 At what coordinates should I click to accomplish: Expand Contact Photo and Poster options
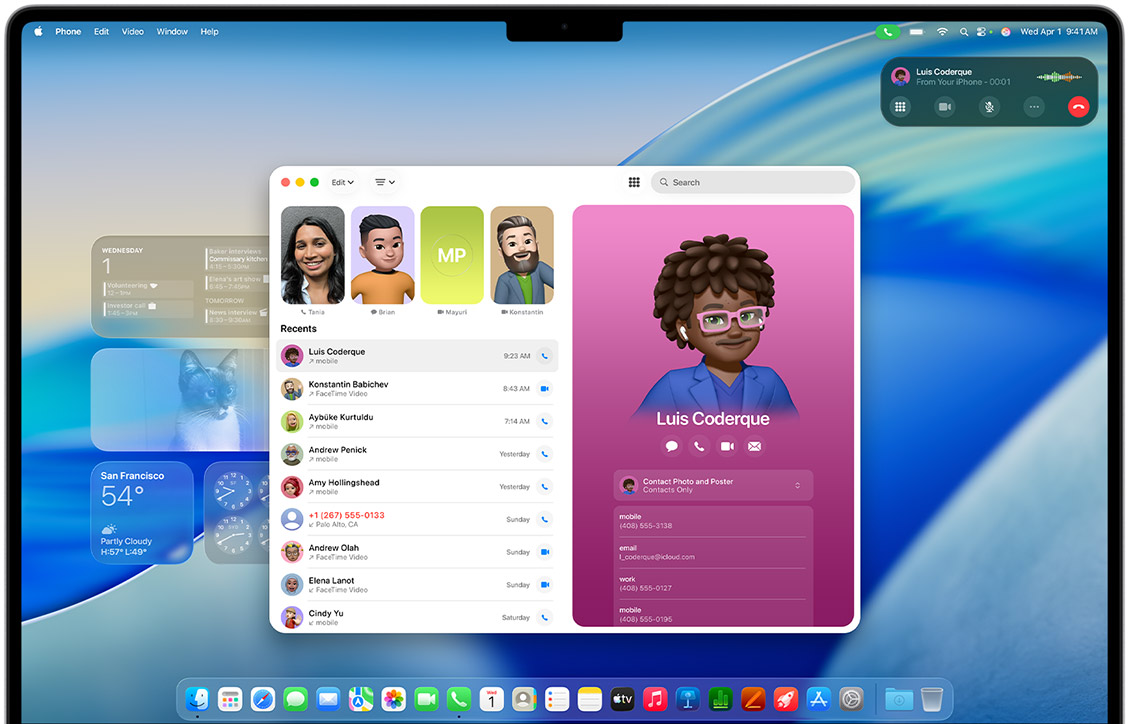tap(797, 486)
